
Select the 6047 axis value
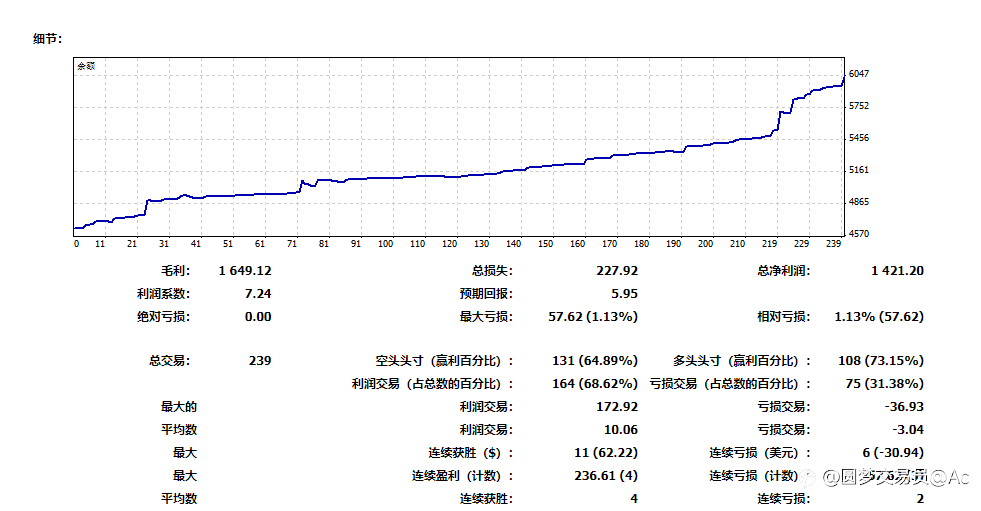pos(859,74)
